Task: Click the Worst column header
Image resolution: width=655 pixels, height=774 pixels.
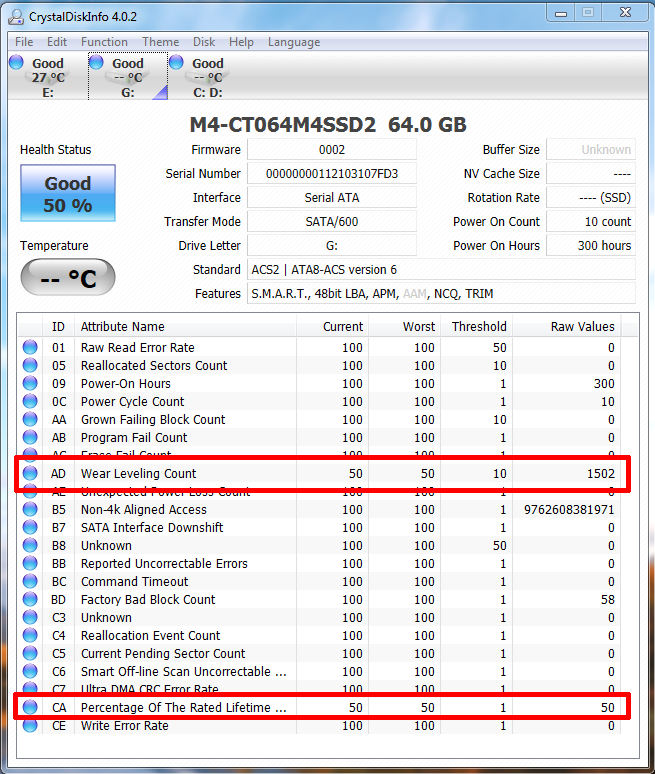Action: point(404,326)
